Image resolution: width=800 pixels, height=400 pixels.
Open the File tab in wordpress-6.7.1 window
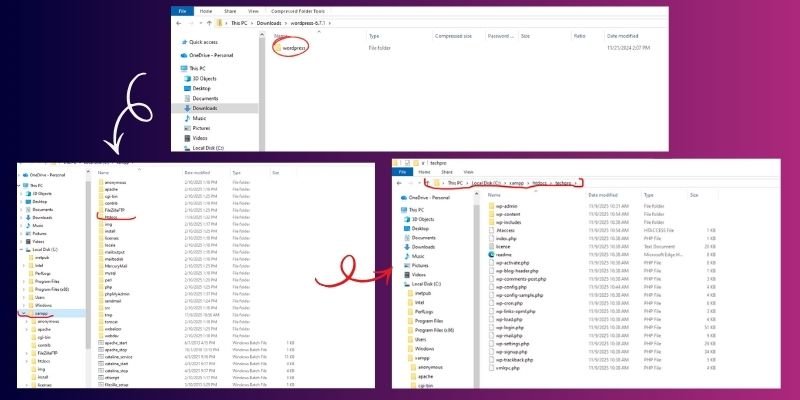pos(180,11)
